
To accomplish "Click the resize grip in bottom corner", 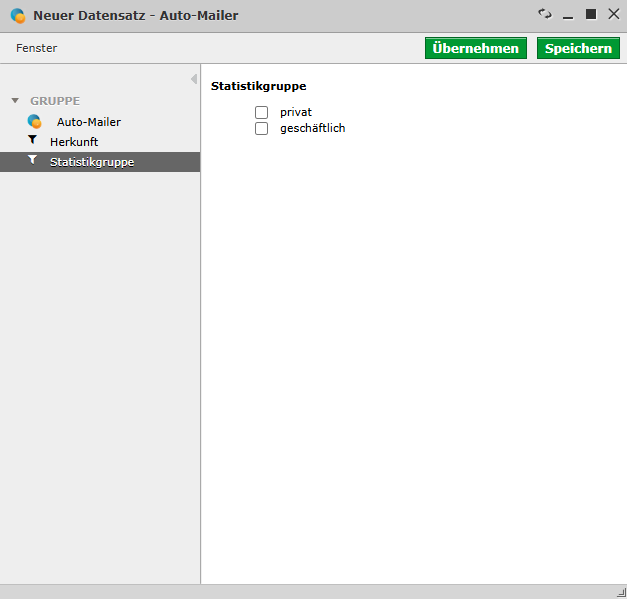I will click(622, 593).
